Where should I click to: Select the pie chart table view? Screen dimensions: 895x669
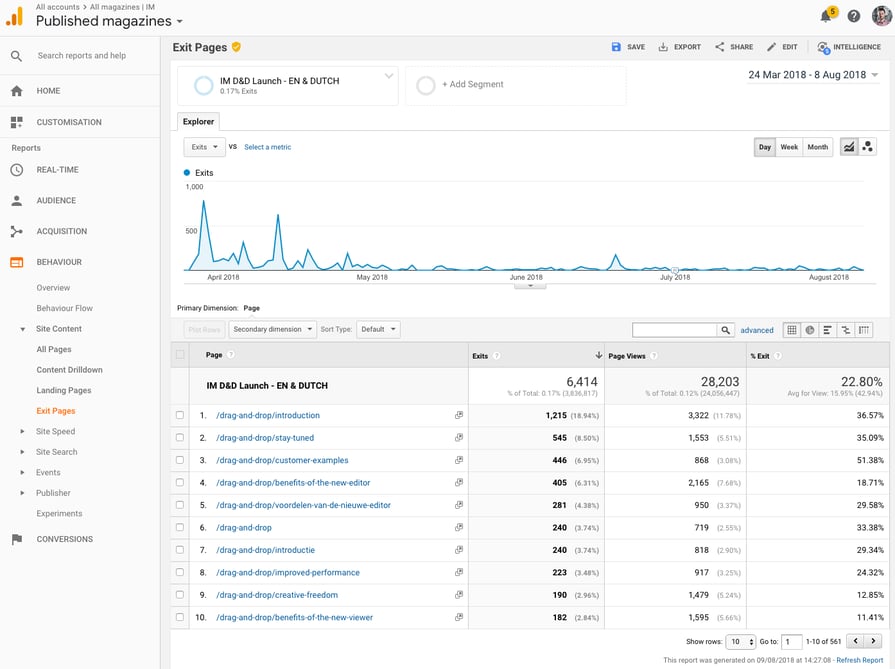click(x=810, y=330)
